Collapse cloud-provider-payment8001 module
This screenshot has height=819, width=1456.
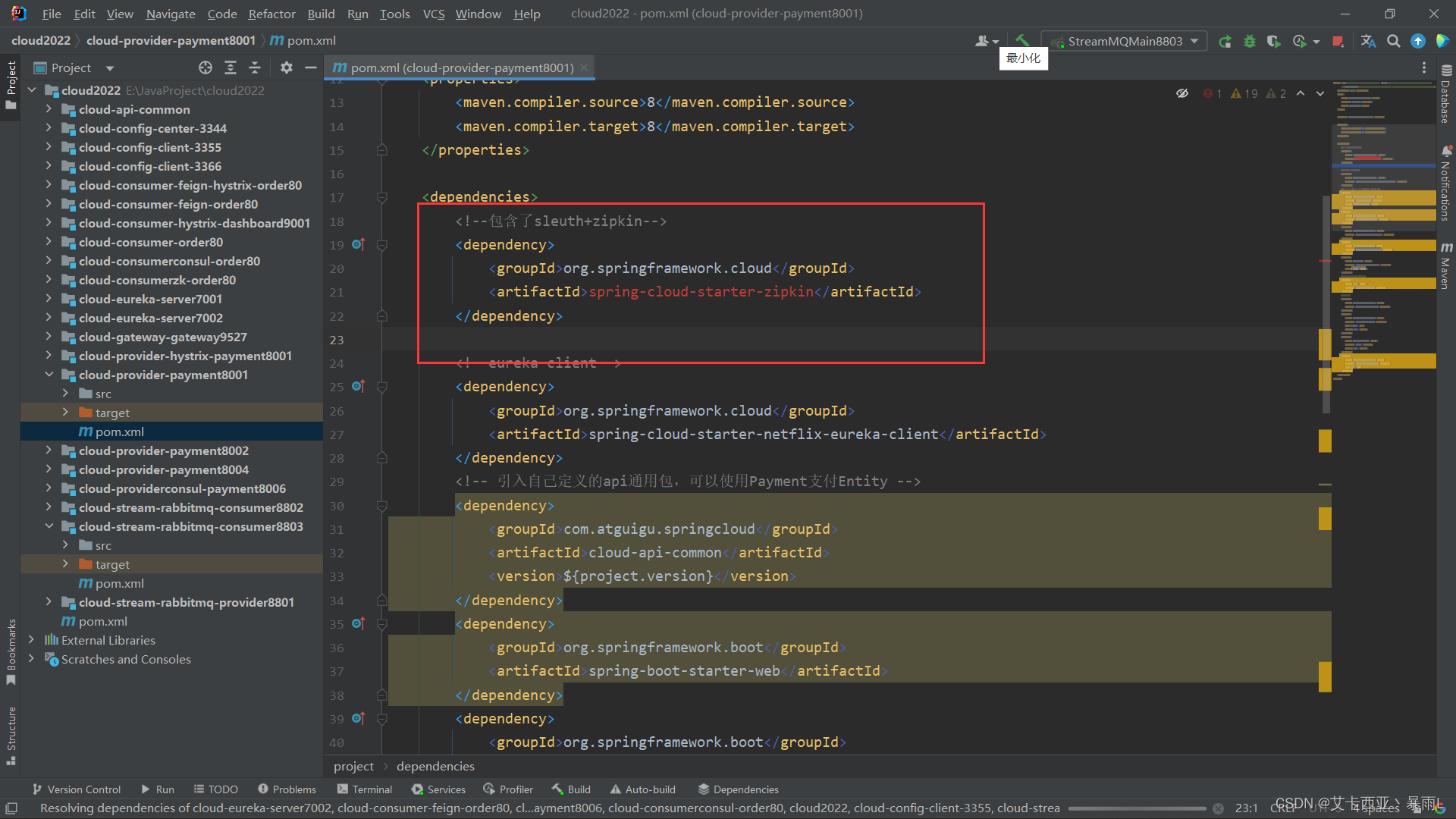tap(49, 375)
